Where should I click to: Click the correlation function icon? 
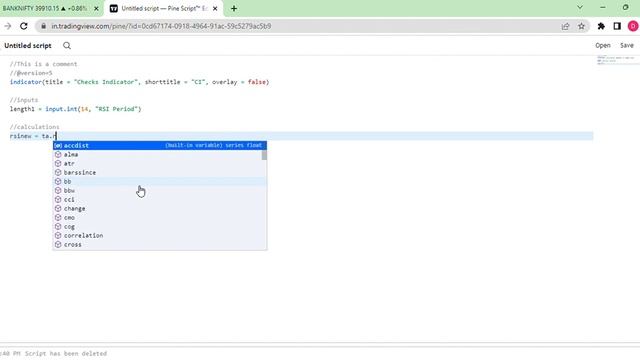click(x=58, y=236)
